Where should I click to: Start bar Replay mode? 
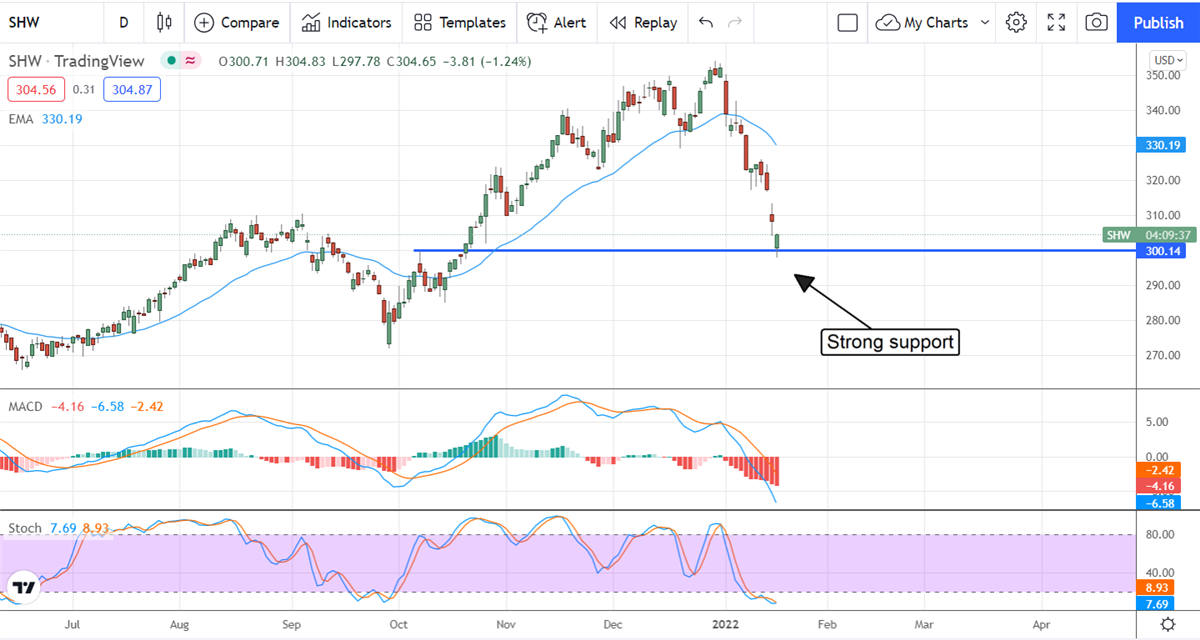pyautogui.click(x=643, y=22)
